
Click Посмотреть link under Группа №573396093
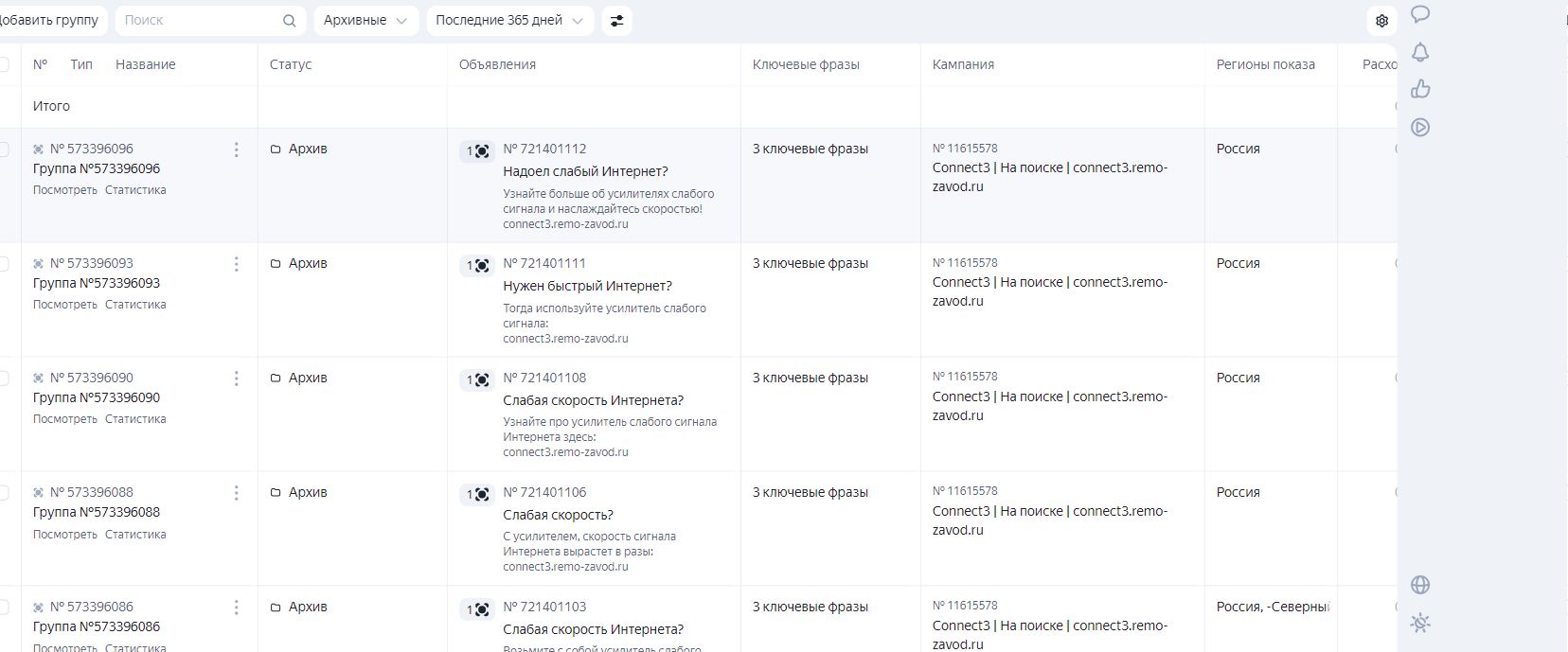(x=65, y=305)
